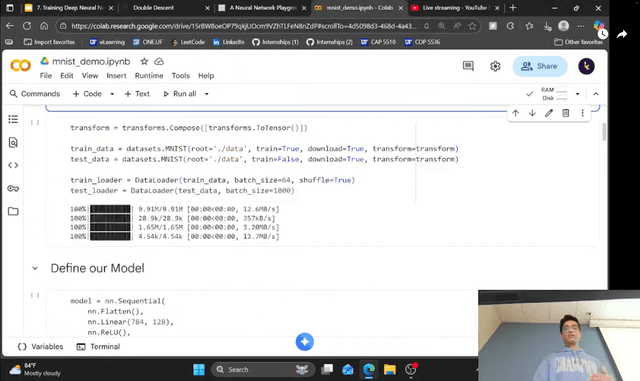Image resolution: width=640 pixels, height=381 pixels.
Task: Check cloud save status icon
Action: 159,61
